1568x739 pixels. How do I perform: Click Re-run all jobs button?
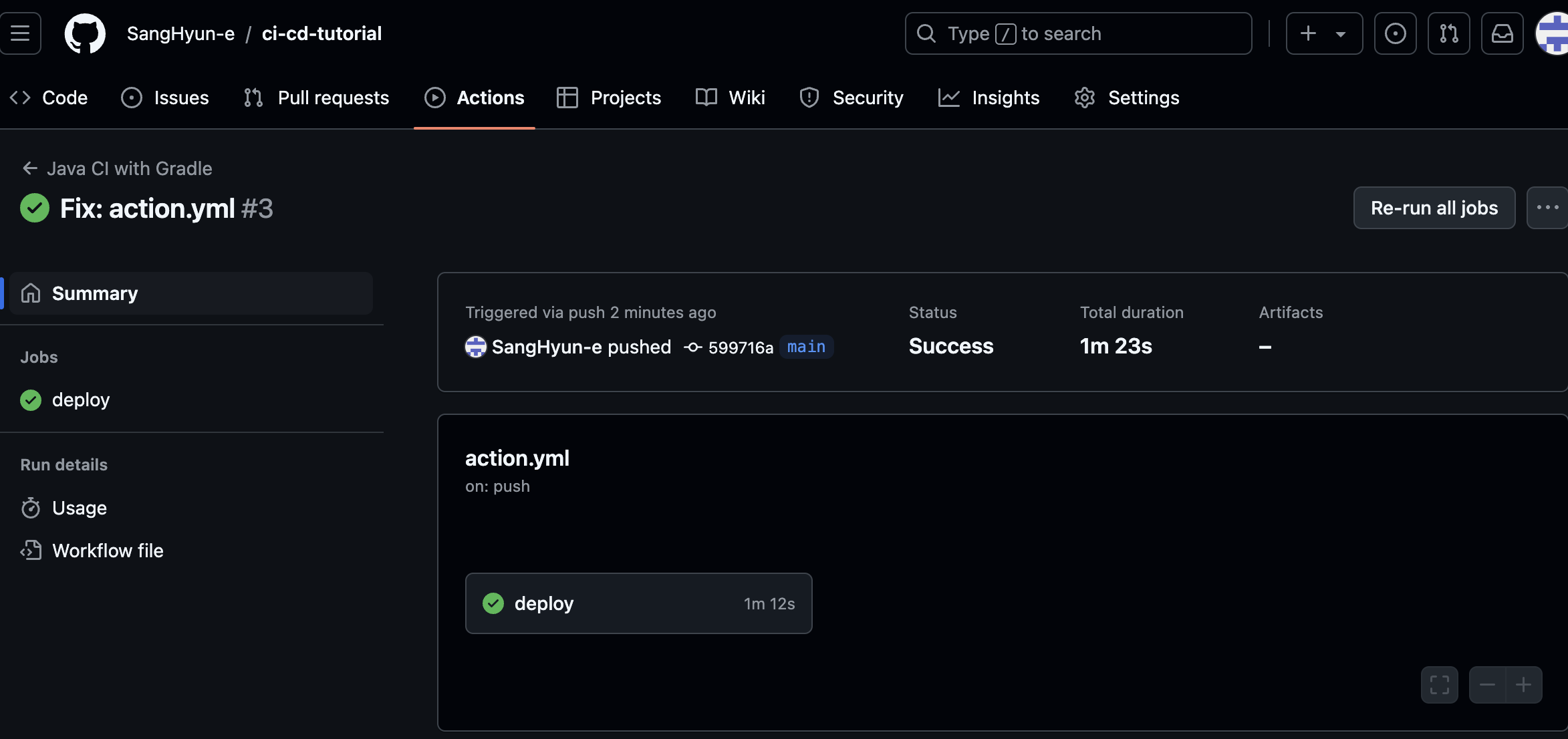[1434, 208]
